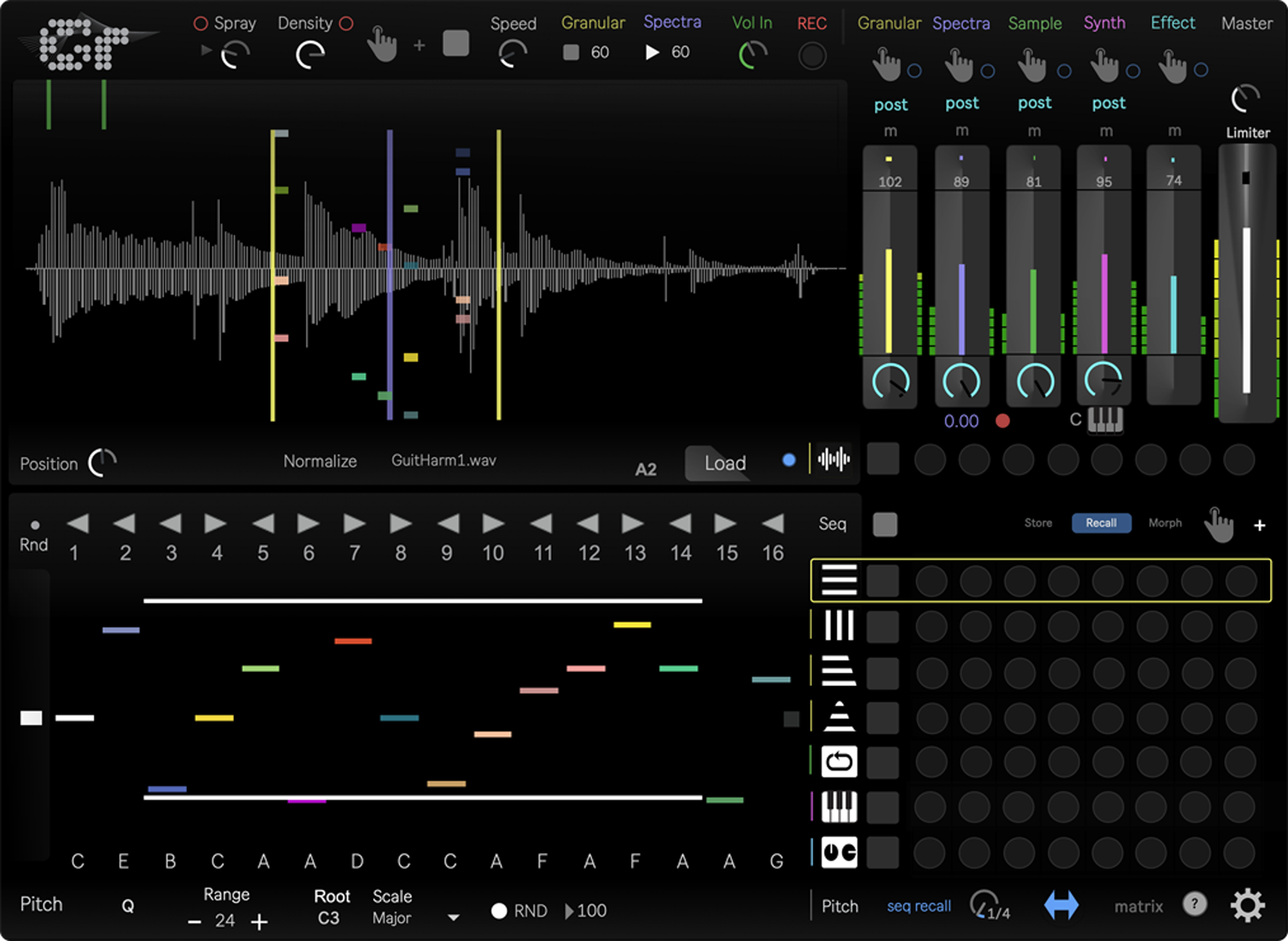
Task: Open the Scale Major dropdown arrow
Action: pyautogui.click(x=453, y=918)
